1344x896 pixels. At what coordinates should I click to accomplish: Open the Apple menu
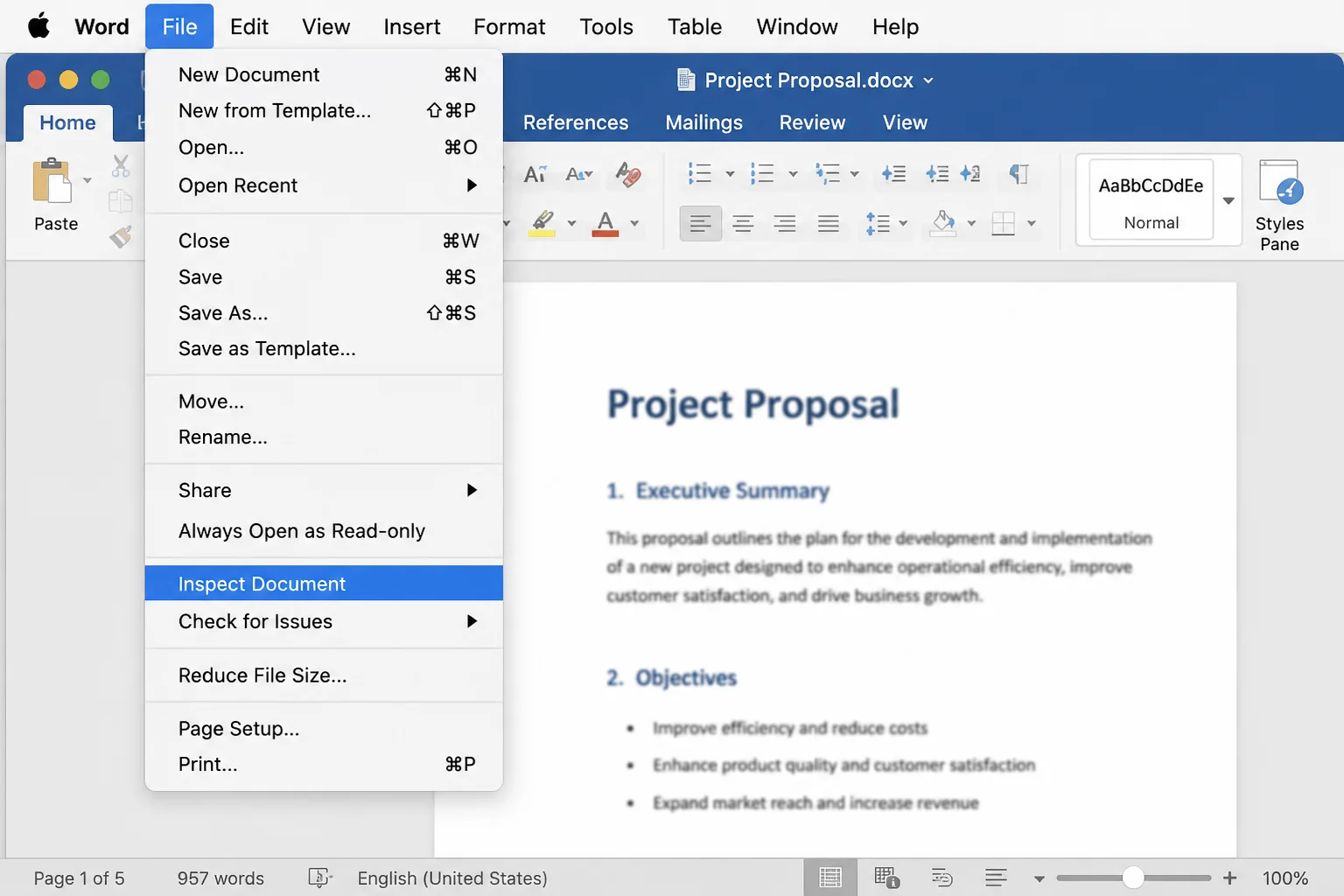coord(38,26)
